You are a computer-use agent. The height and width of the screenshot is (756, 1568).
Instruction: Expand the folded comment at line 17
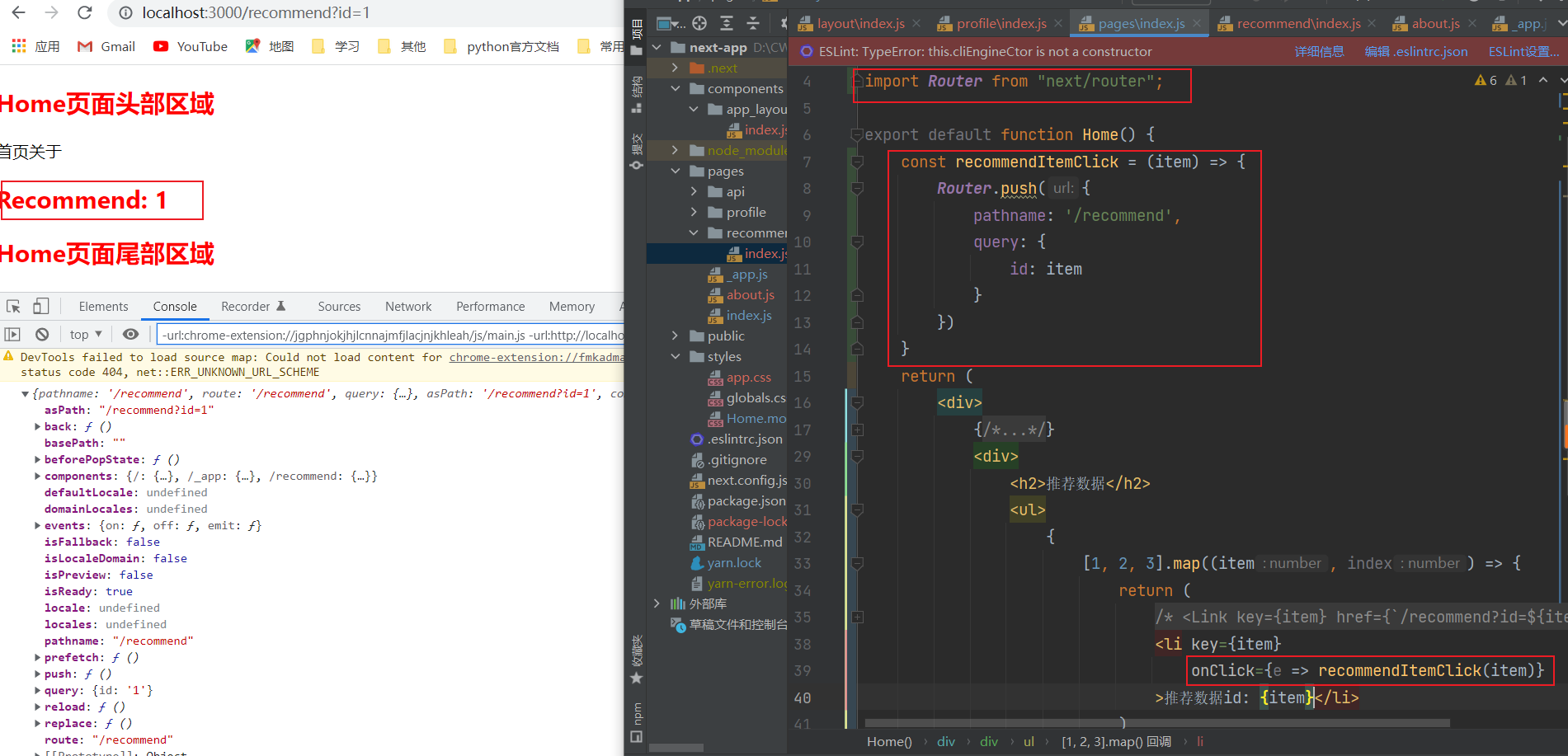point(857,430)
